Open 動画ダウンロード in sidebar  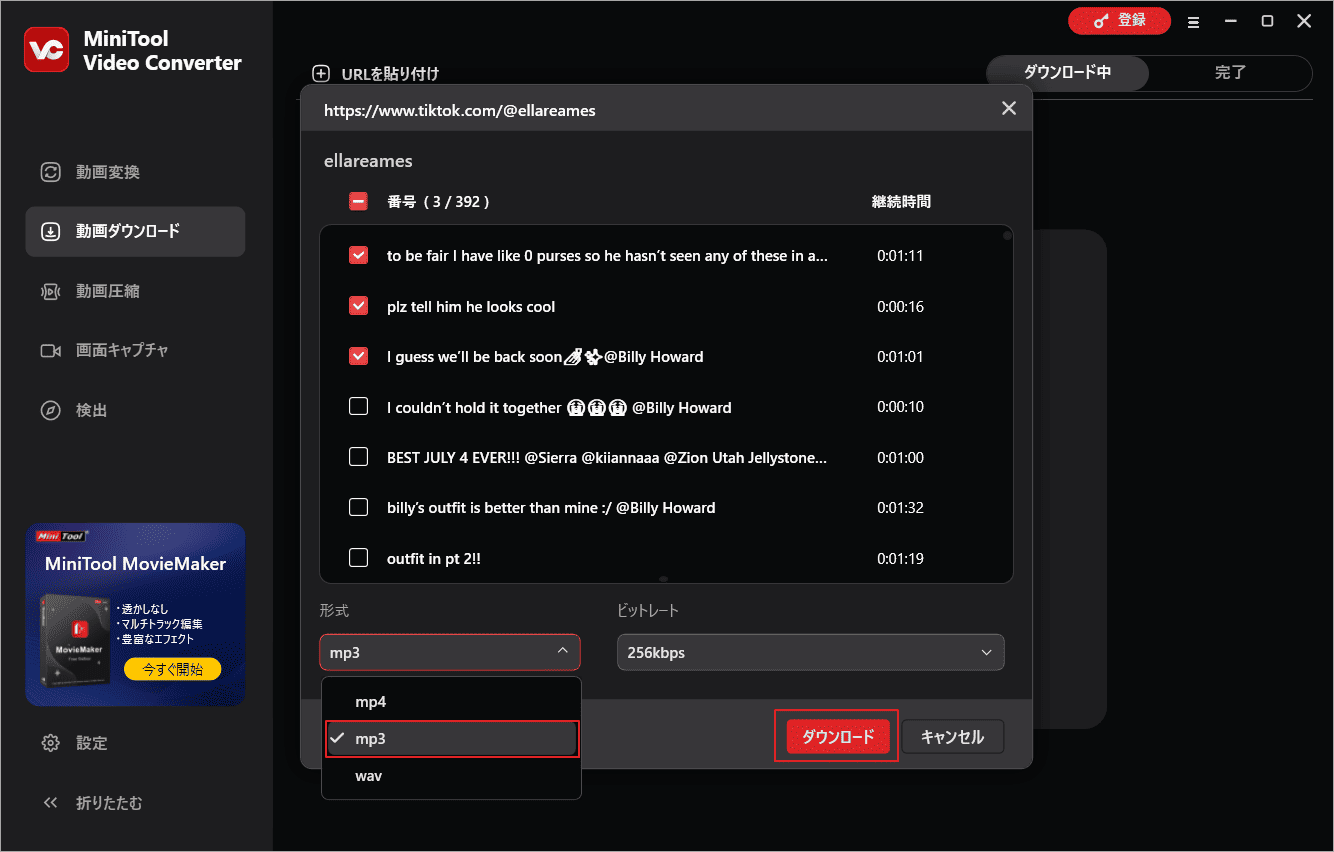pos(135,231)
